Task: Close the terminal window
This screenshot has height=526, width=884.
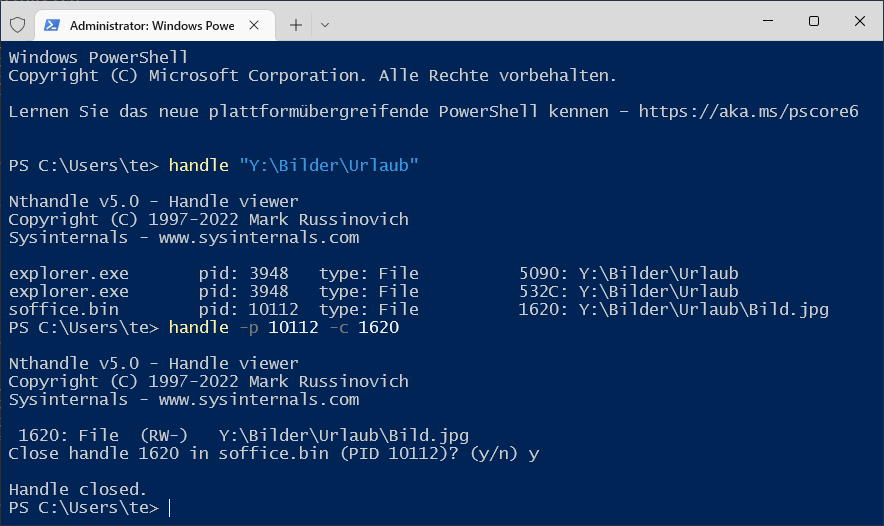Action: point(860,21)
